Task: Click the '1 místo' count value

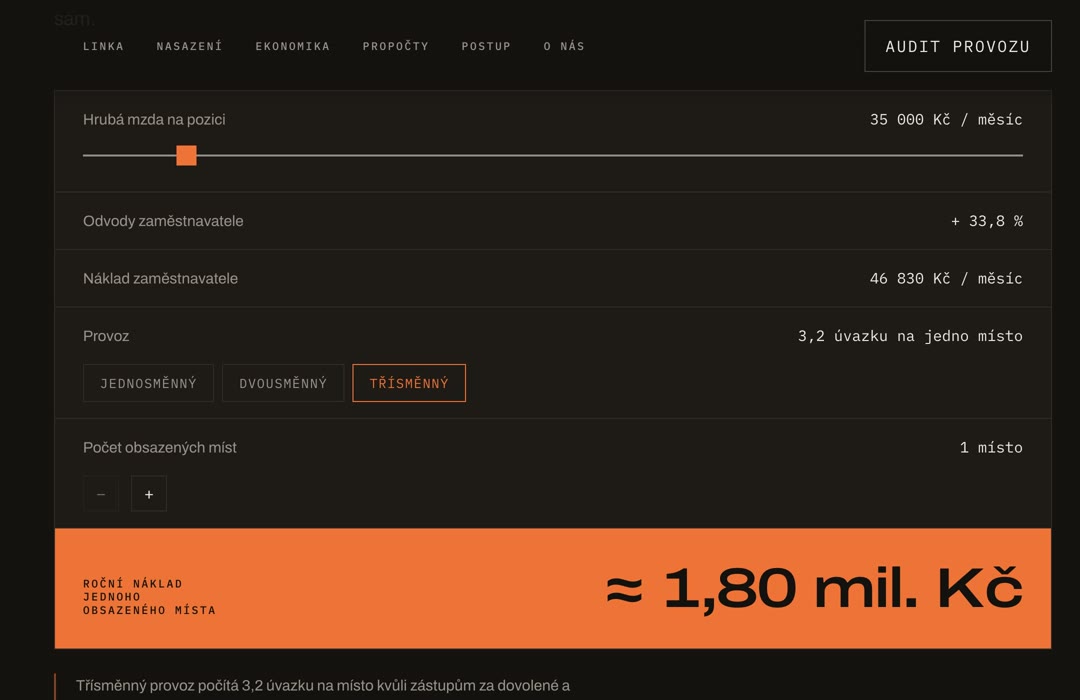Action: click(x=991, y=448)
